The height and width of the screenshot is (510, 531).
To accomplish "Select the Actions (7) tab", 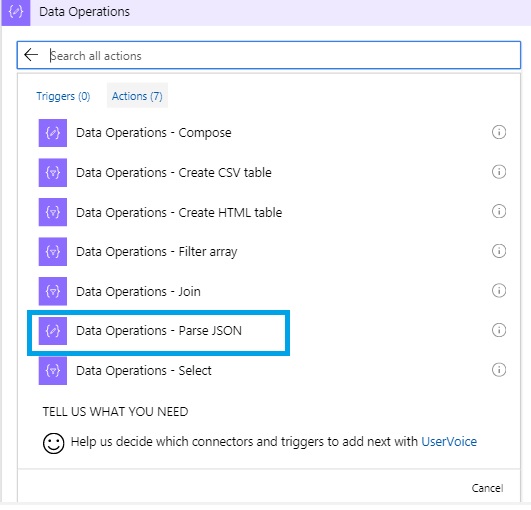I will coord(137,96).
